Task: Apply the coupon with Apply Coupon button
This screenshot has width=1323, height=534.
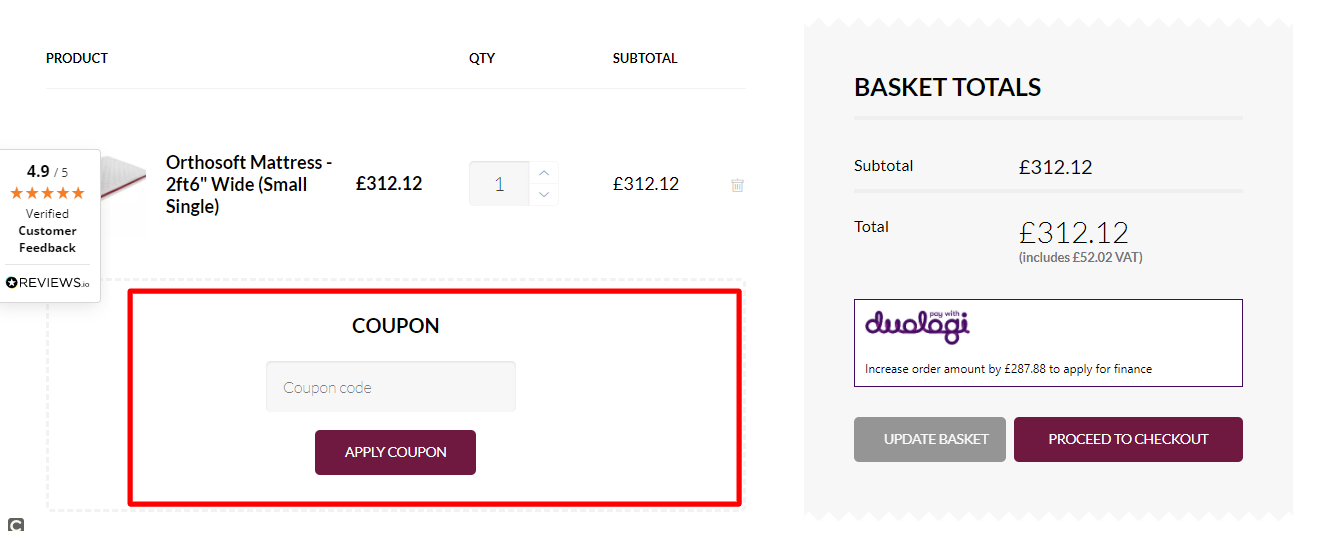Action: point(395,452)
